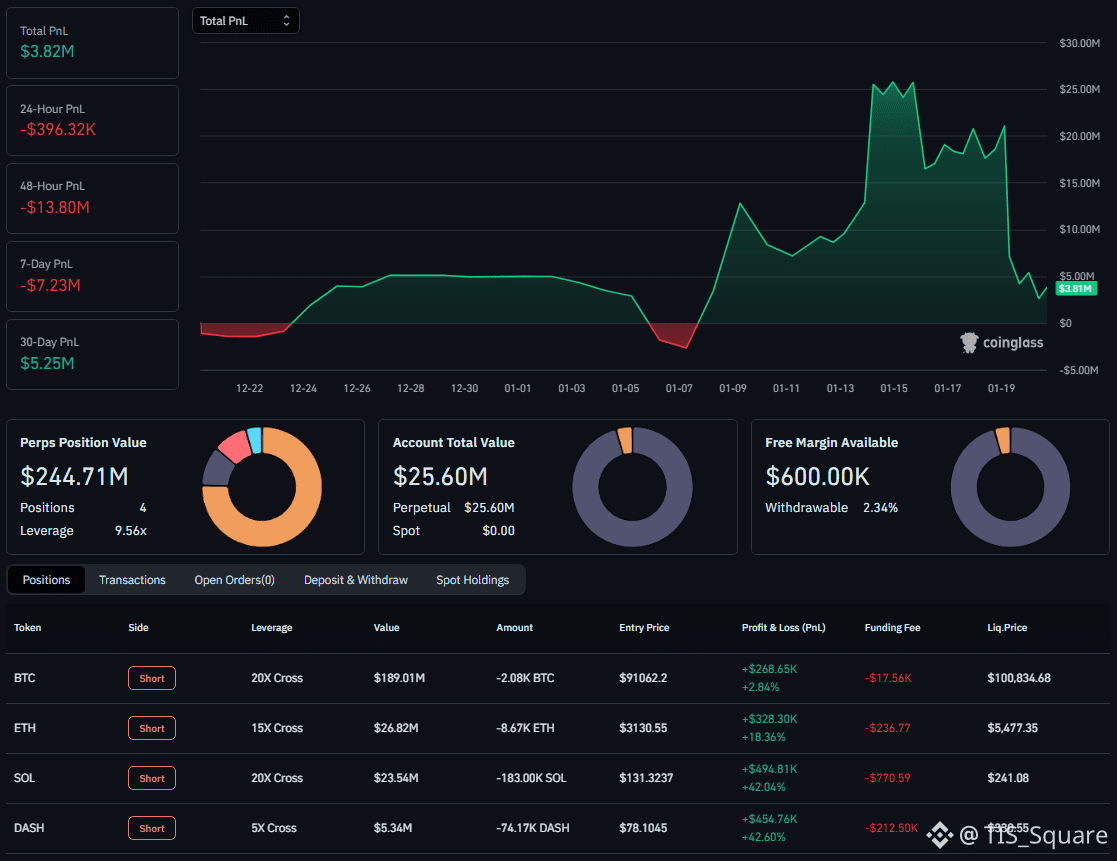Click the Account Total Value donut chart
The image size is (1117, 861).
631,487
